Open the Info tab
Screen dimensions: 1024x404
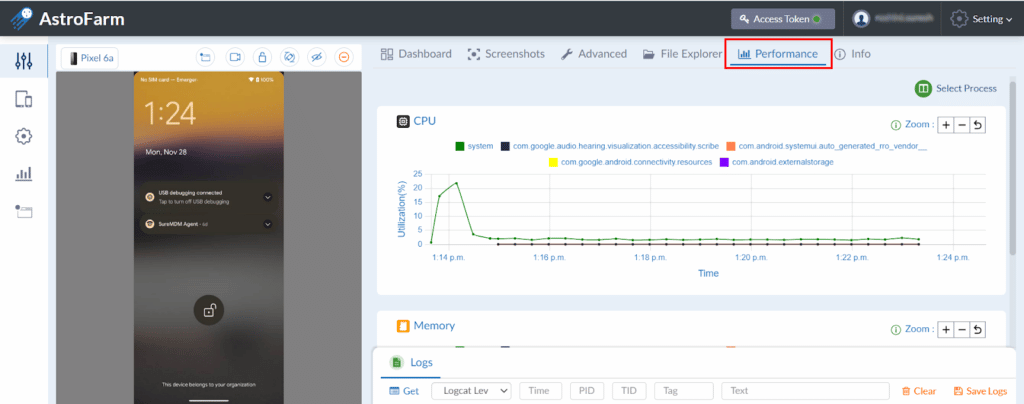click(852, 54)
